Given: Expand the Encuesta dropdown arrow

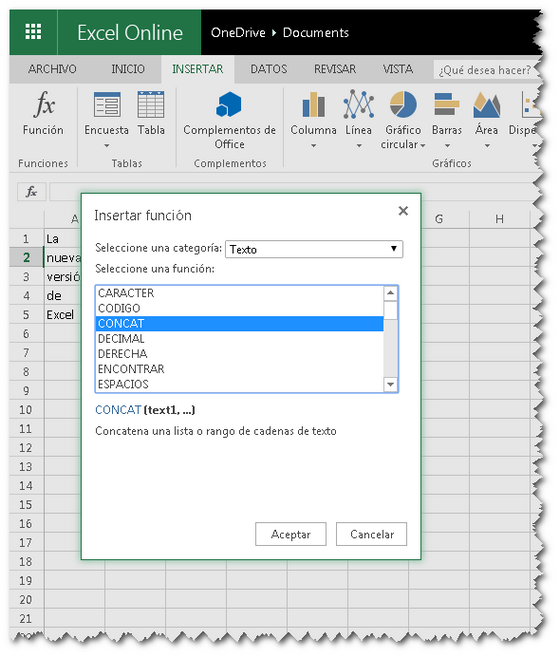Looking at the screenshot, I should [x=107, y=146].
